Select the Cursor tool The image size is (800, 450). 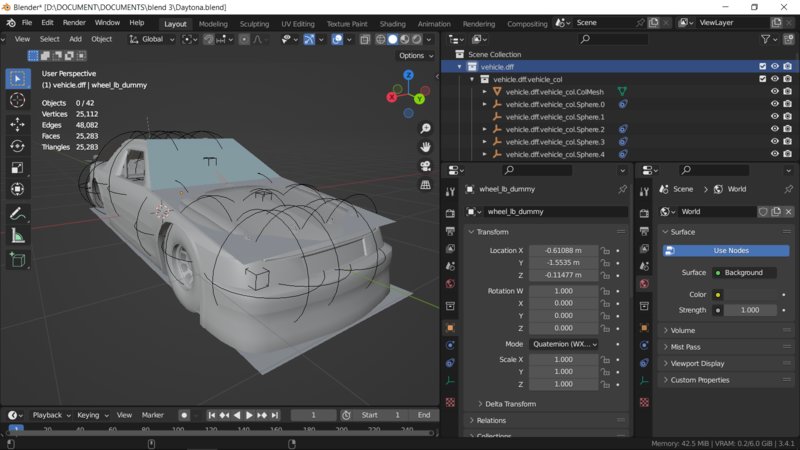18,101
